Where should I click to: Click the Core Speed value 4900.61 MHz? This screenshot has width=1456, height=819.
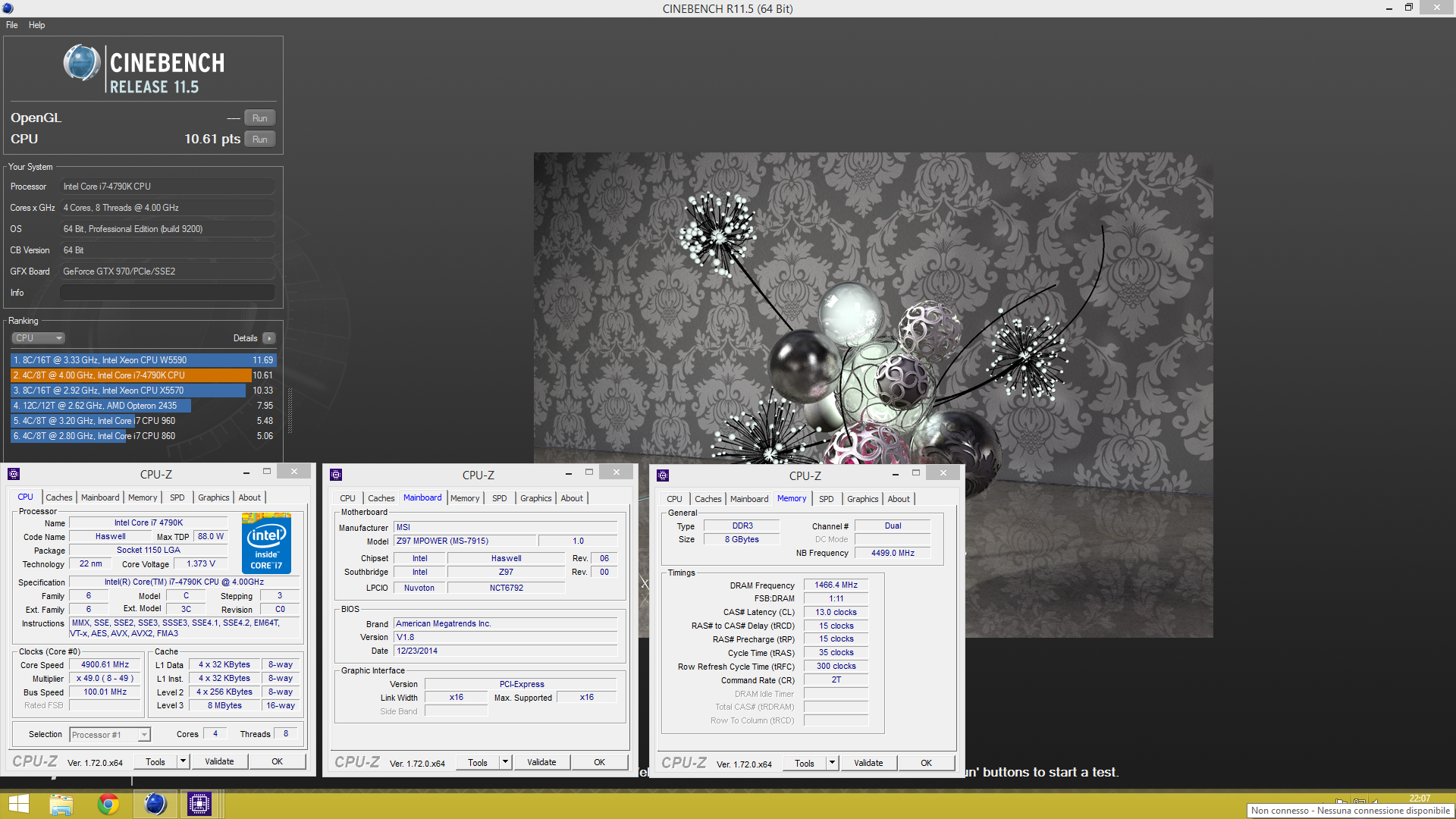click(x=105, y=665)
